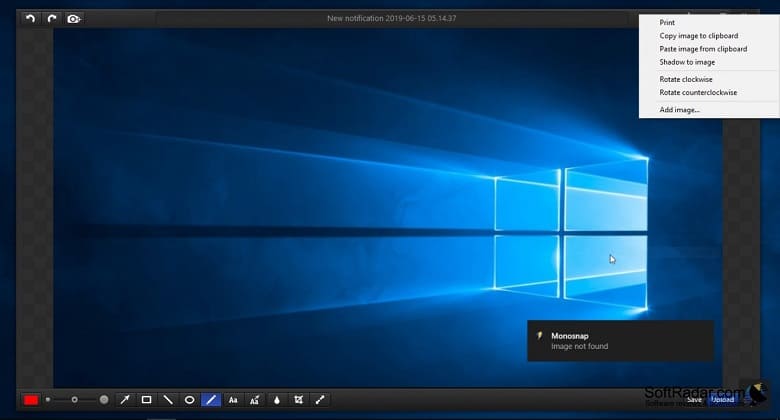Redo the edit with the redo arrow
The width and height of the screenshot is (780, 420).
(52, 18)
